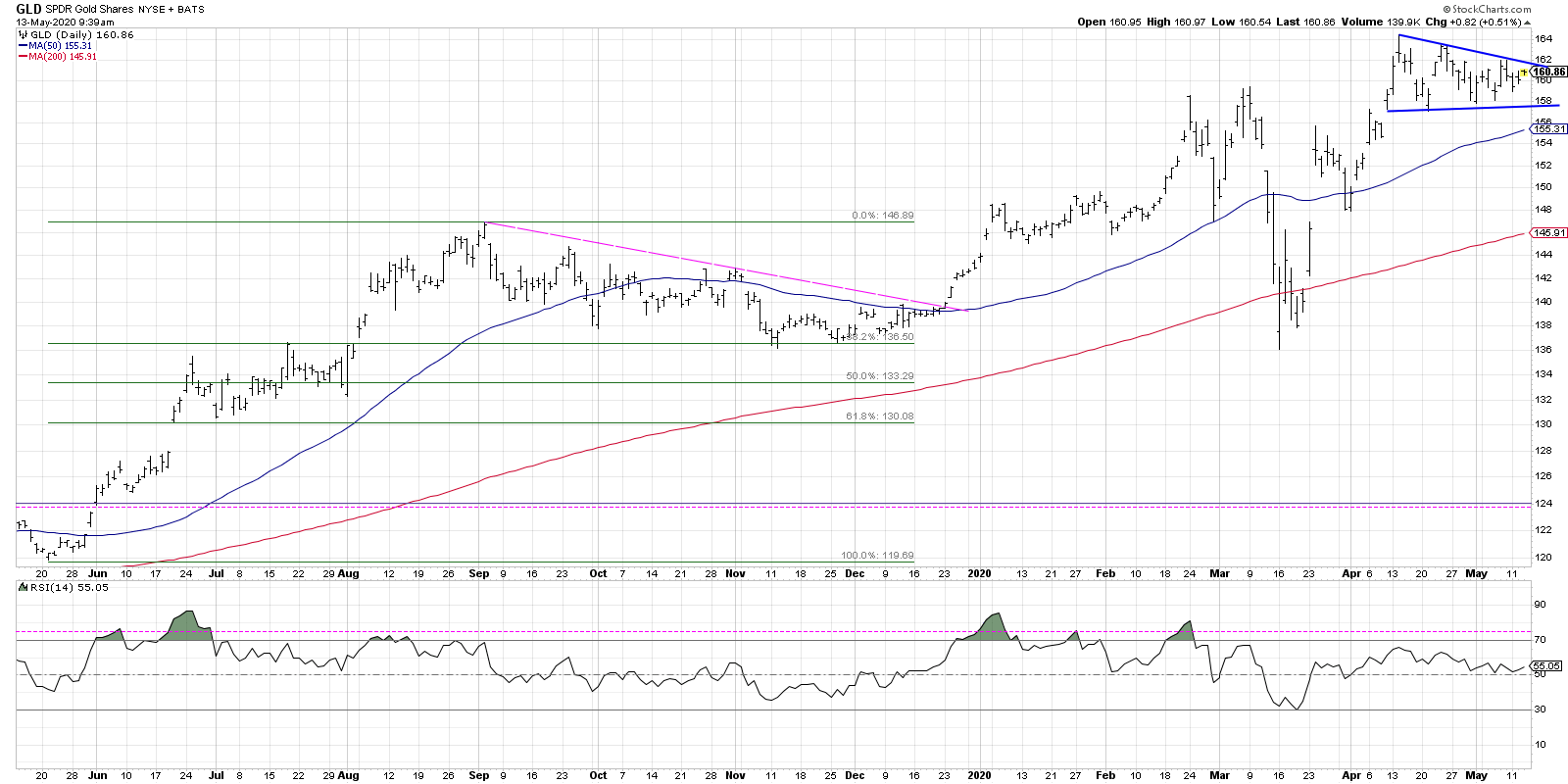This screenshot has height=784, width=1568.
Task: Click the 70 level on the RSI axis
Action: 1541,640
